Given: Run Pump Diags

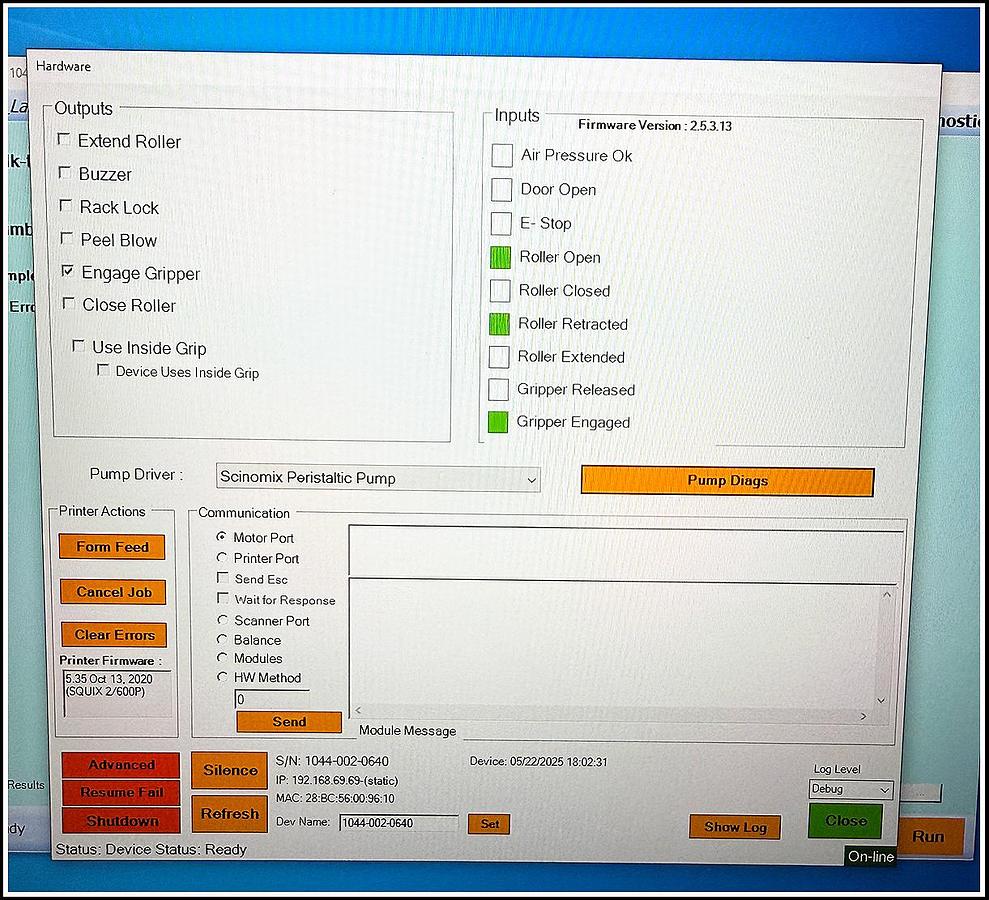Looking at the screenshot, I should pyautogui.click(x=727, y=481).
